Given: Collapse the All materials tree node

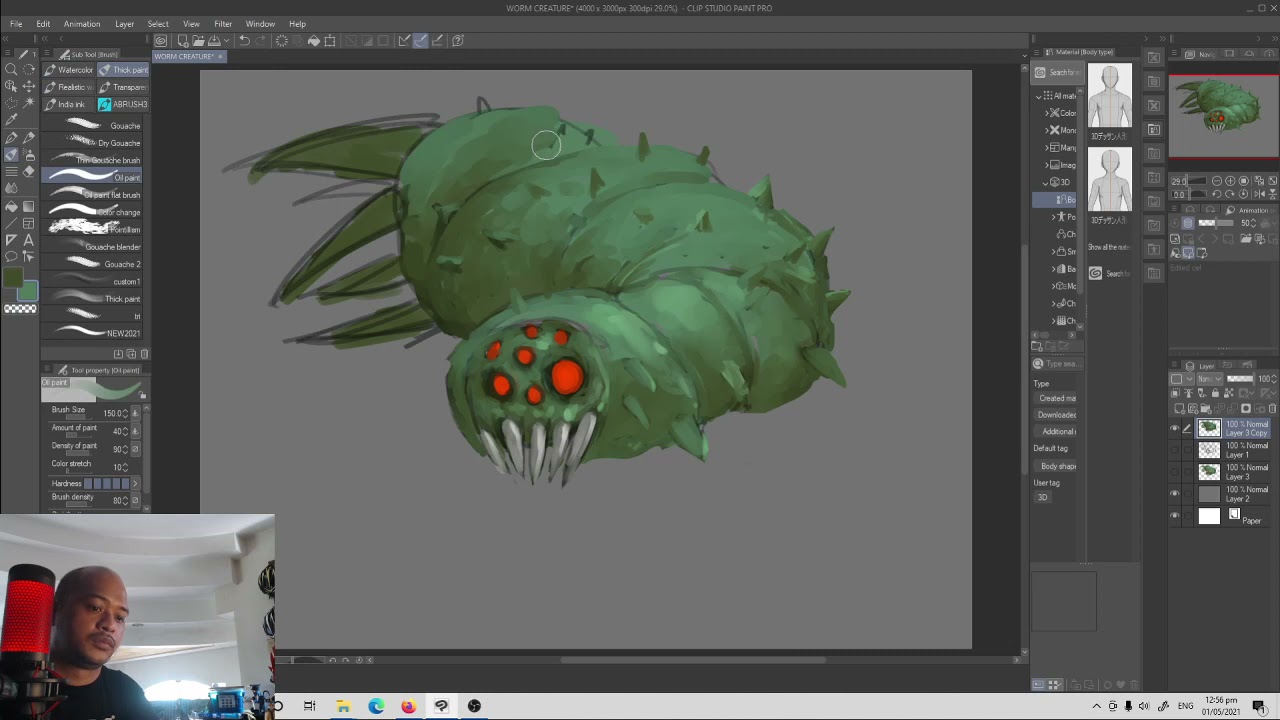Looking at the screenshot, I should point(1038,96).
